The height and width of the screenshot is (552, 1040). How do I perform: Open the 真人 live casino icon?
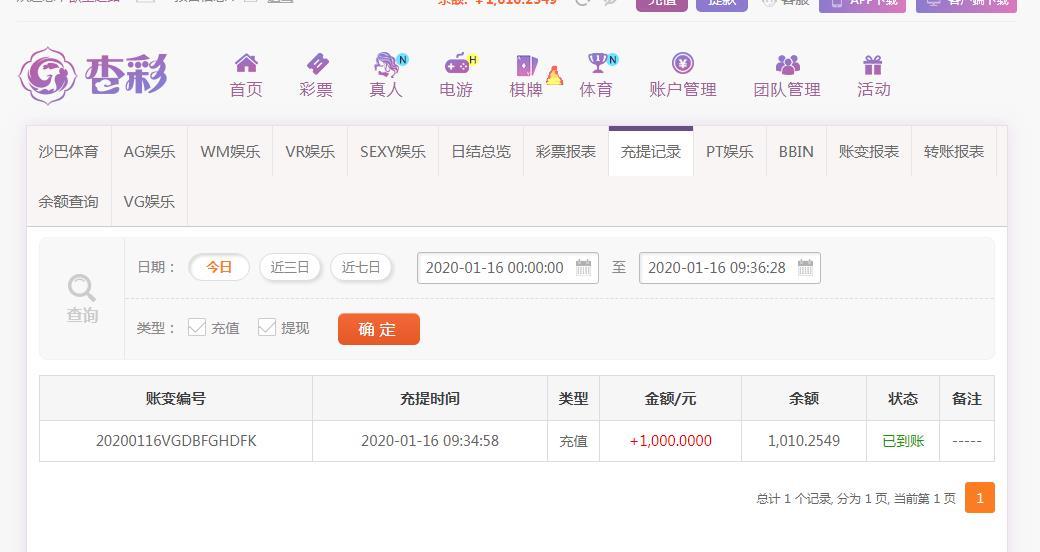(x=387, y=64)
